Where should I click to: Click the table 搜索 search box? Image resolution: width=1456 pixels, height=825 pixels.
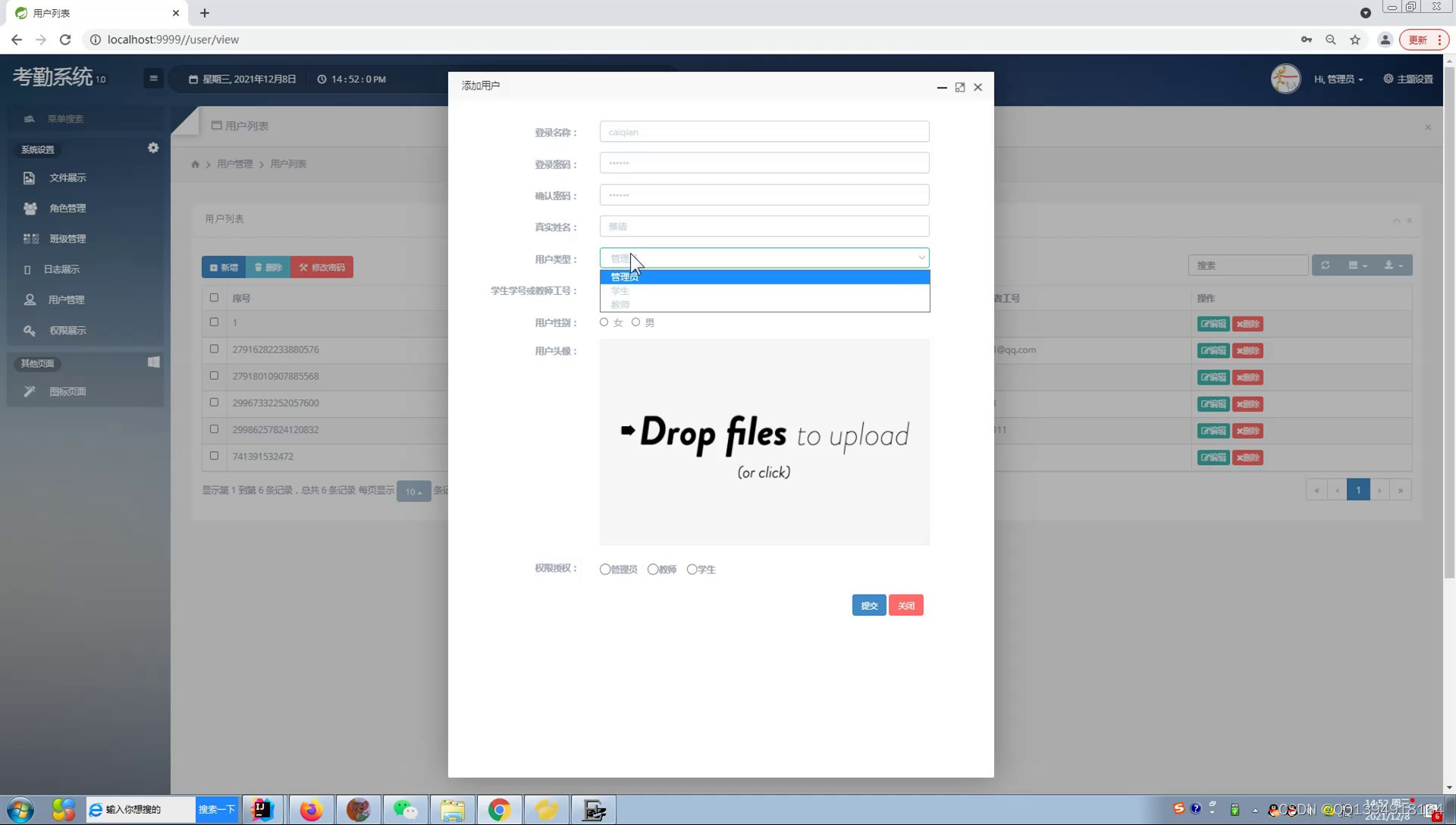[1248, 265]
